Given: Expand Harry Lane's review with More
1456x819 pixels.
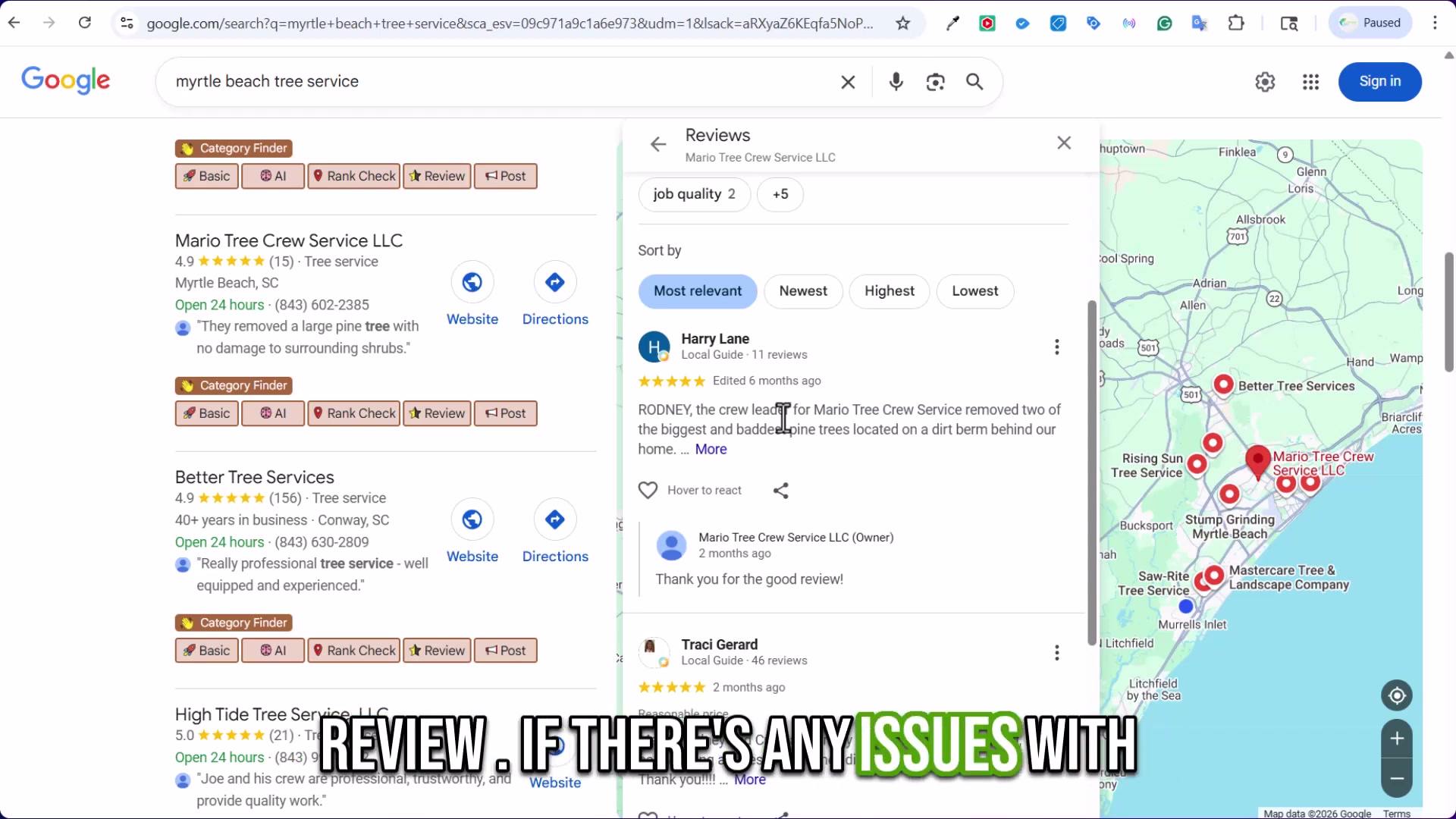Looking at the screenshot, I should 711,450.
